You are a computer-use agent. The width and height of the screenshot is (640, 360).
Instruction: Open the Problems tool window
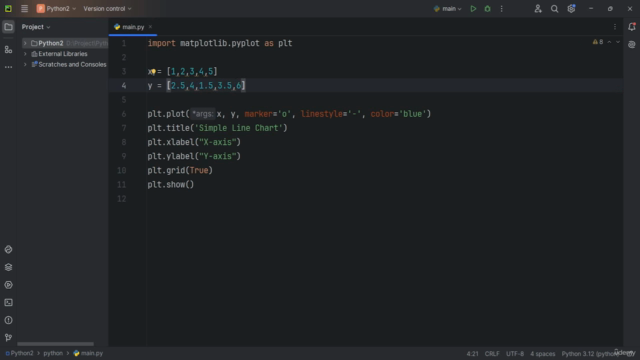pos(8,320)
